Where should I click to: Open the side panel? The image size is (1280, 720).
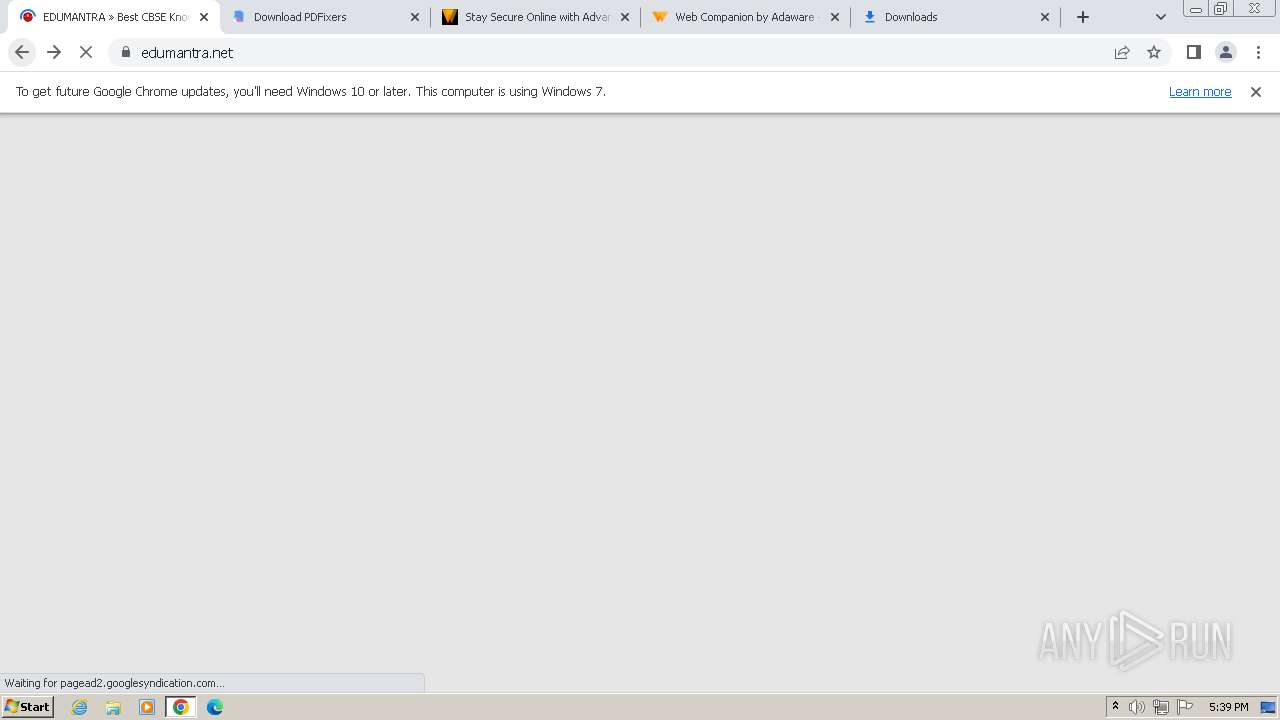coord(1193,52)
